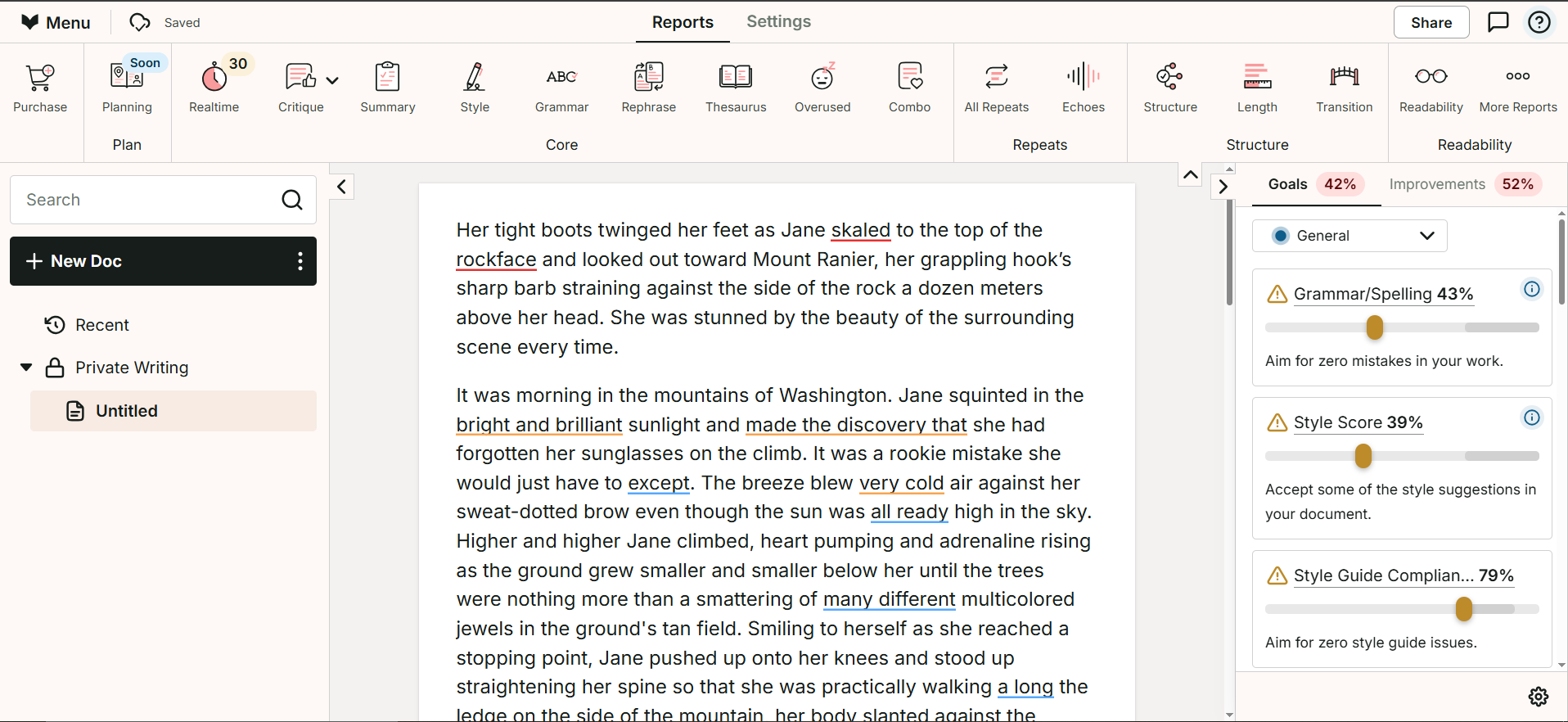Image resolution: width=1568 pixels, height=722 pixels.
Task: Run the Overused words report
Action: (822, 88)
